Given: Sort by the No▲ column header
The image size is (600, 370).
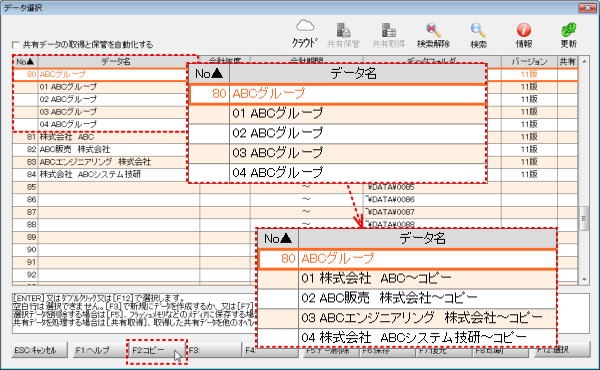Looking at the screenshot, I should (25, 62).
